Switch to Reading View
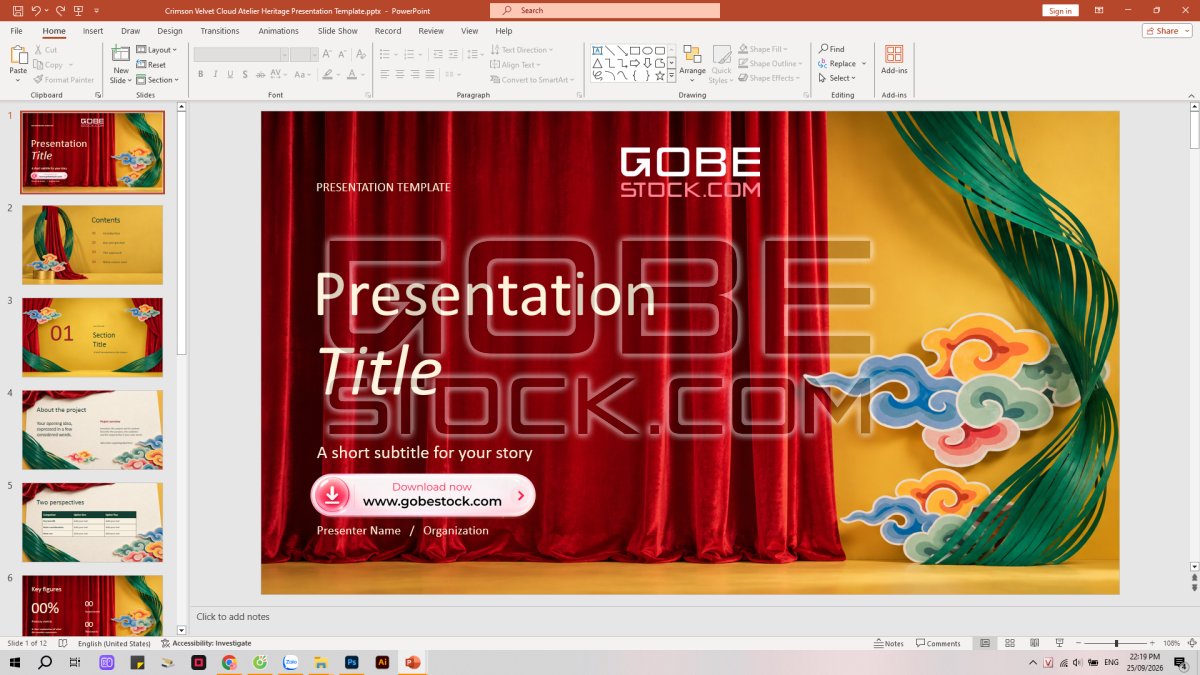1200x675 pixels. pyautogui.click(x=1033, y=643)
